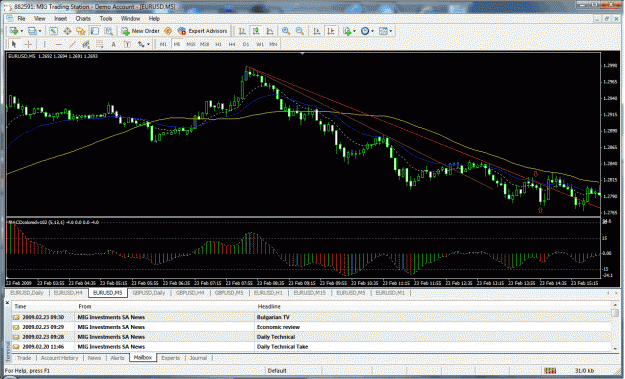Image resolution: width=625 pixels, height=379 pixels.
Task: Switch chart to line chart mode
Action: (x=270, y=31)
